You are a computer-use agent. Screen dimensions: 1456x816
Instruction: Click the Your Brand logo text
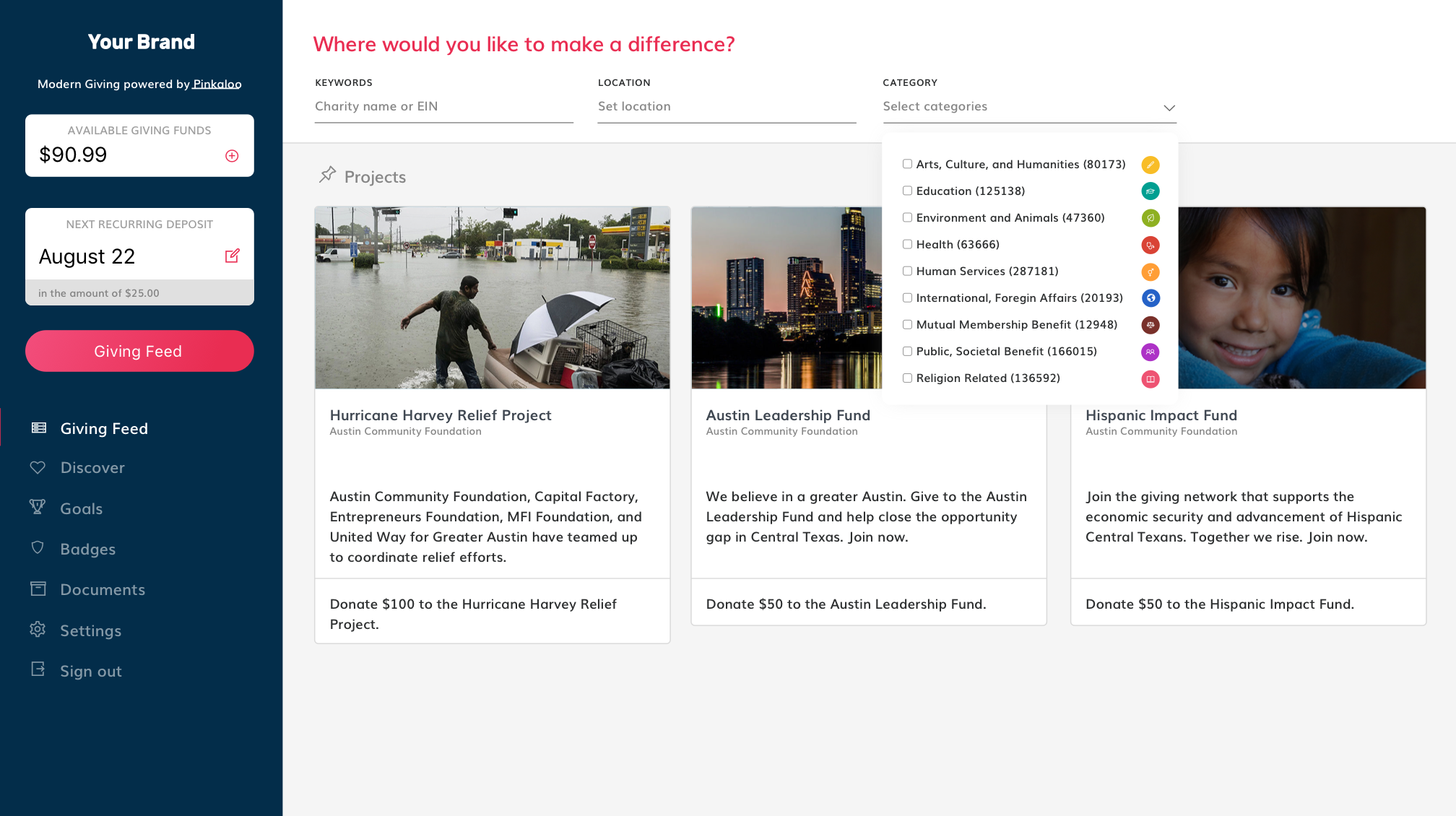point(142,42)
